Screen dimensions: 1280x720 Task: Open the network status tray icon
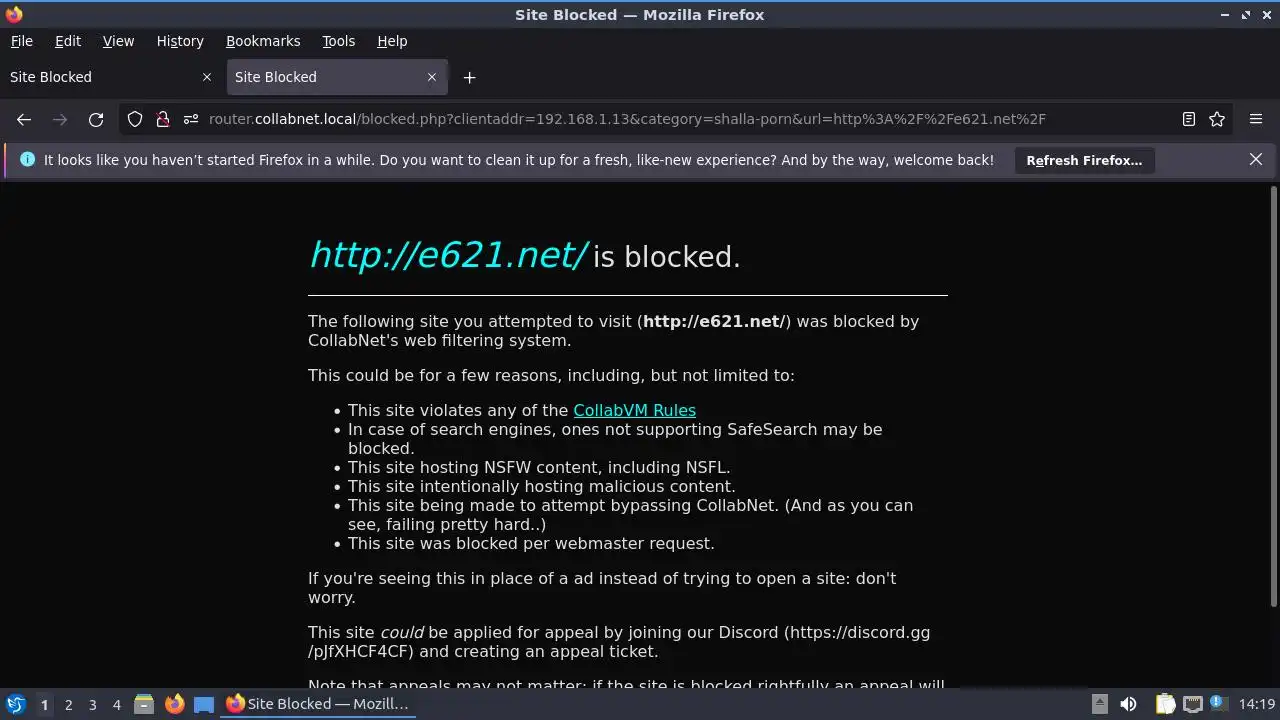(x=1192, y=704)
